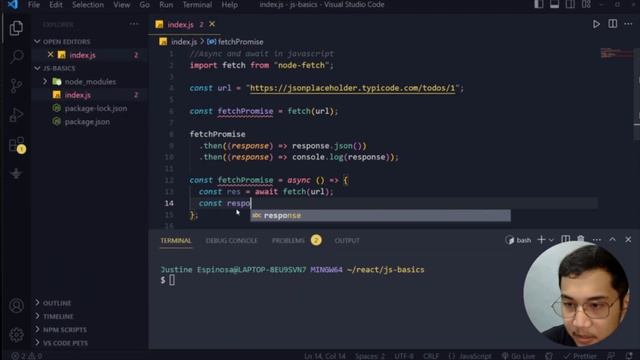
Task: Open Explorer Views and More Actions ellipsis
Action: 134,24
